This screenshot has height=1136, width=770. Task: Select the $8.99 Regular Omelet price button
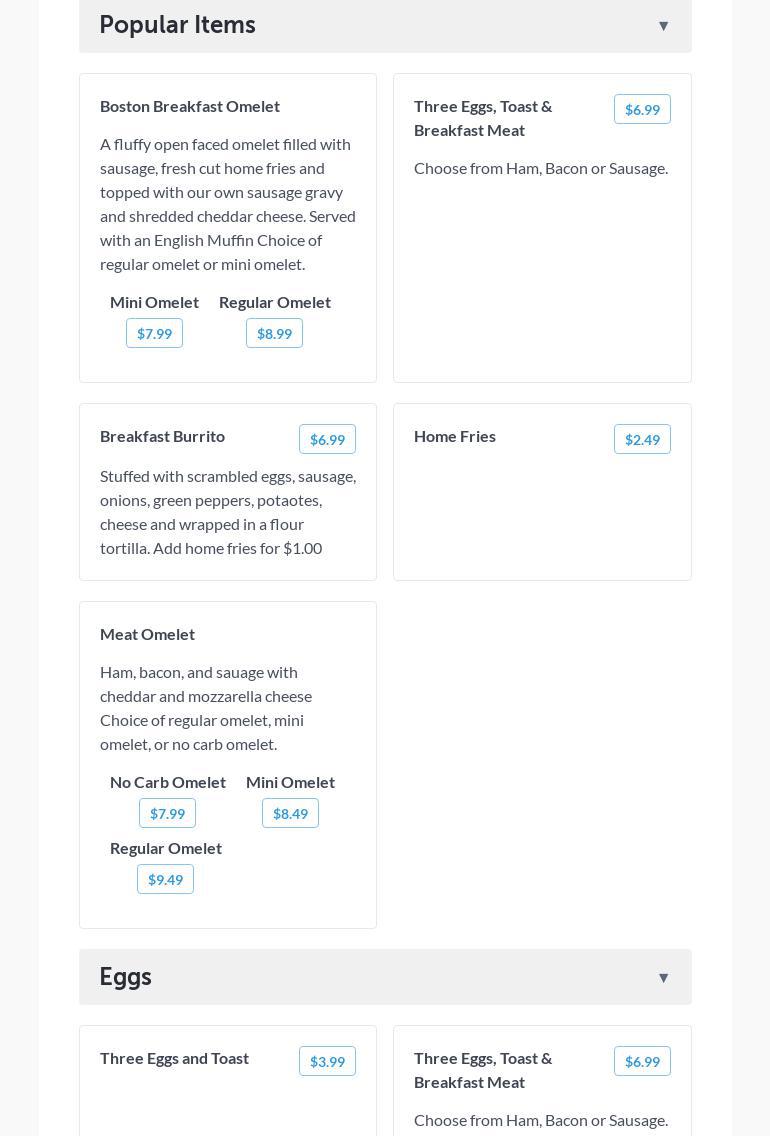pyautogui.click(x=274, y=333)
